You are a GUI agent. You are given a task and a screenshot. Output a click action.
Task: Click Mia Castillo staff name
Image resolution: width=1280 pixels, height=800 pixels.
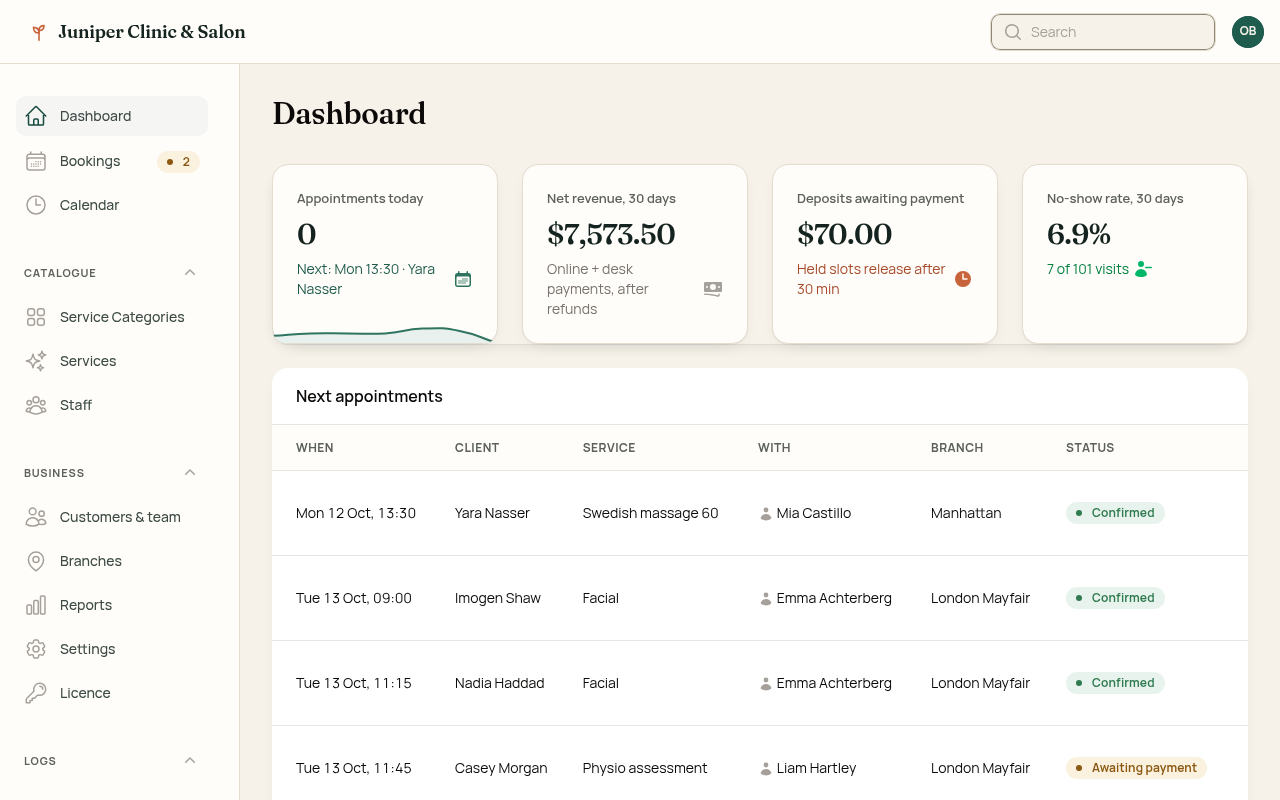point(814,513)
